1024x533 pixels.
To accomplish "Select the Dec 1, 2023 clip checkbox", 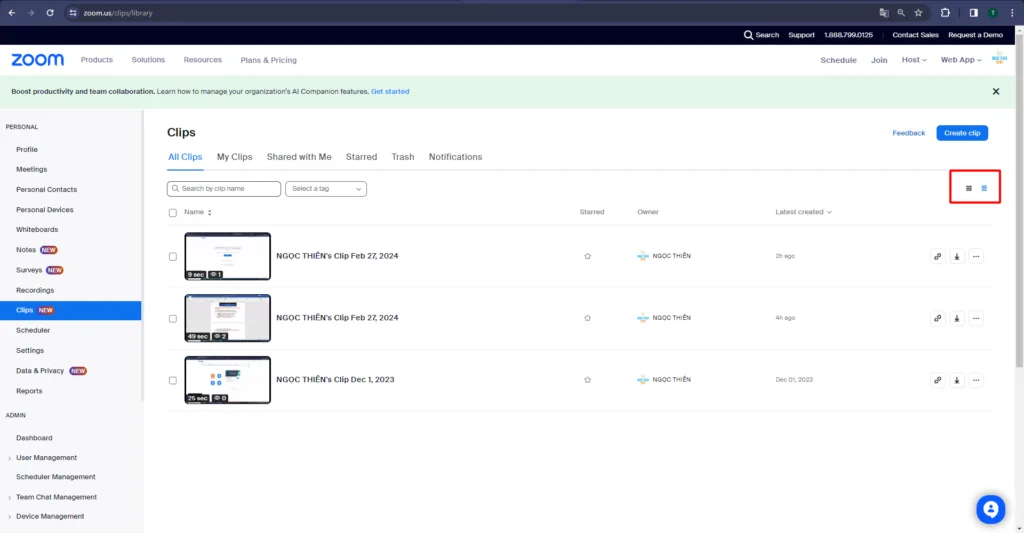I will click(173, 380).
